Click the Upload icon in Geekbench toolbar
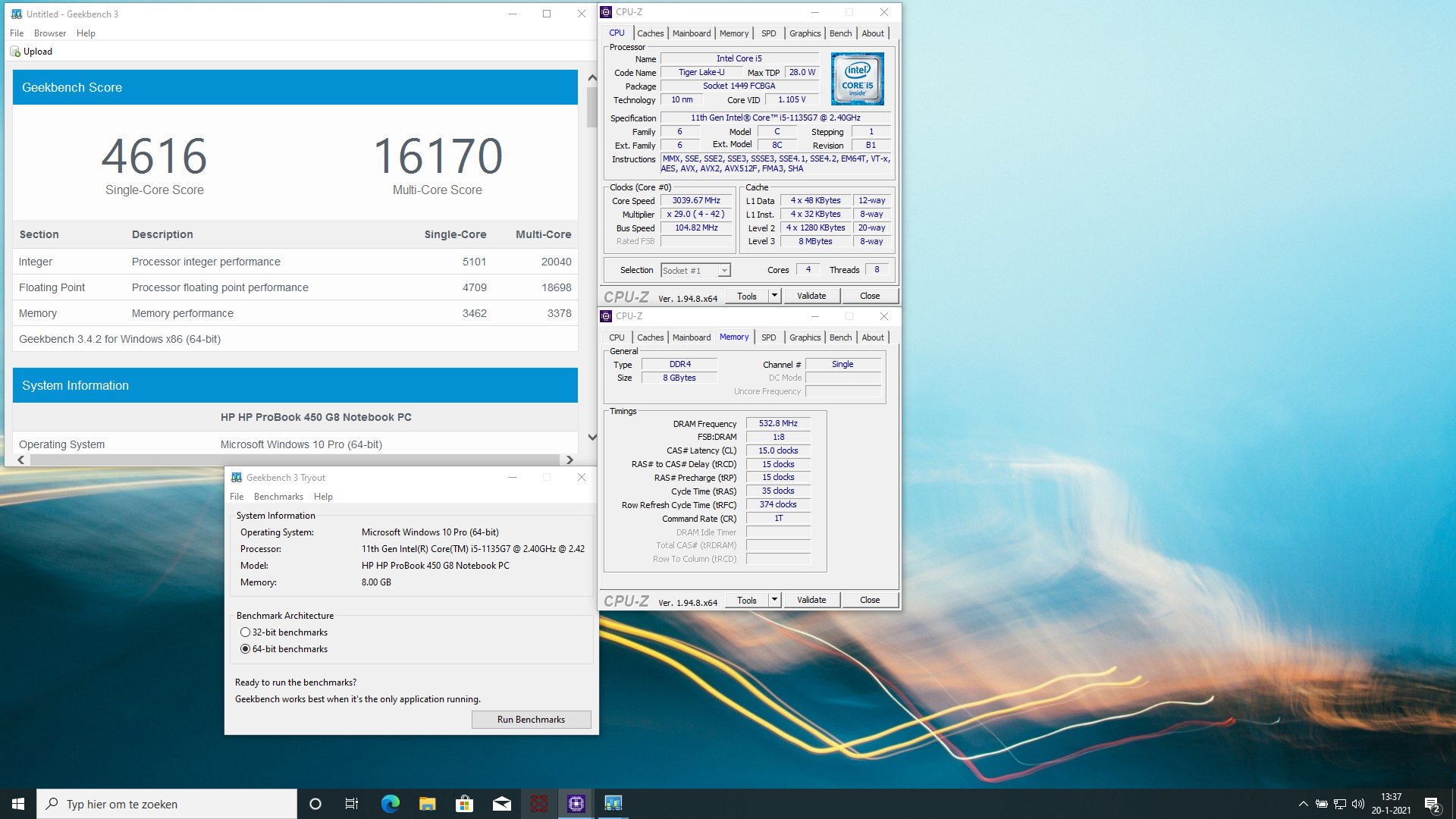The image size is (1456, 819). [x=15, y=52]
